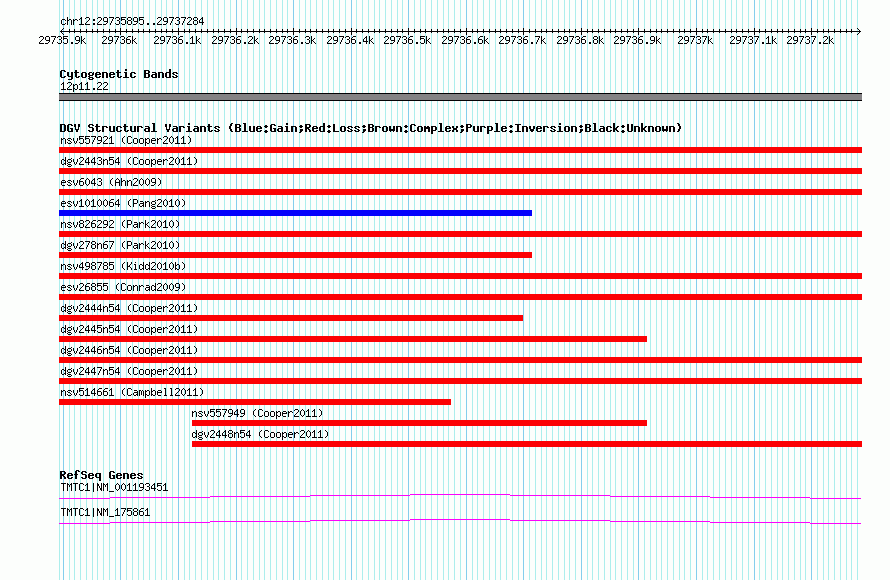This screenshot has width=890, height=580.
Task: Open the dgv2447n54 (Cooper2011) label
Action: click(129, 371)
